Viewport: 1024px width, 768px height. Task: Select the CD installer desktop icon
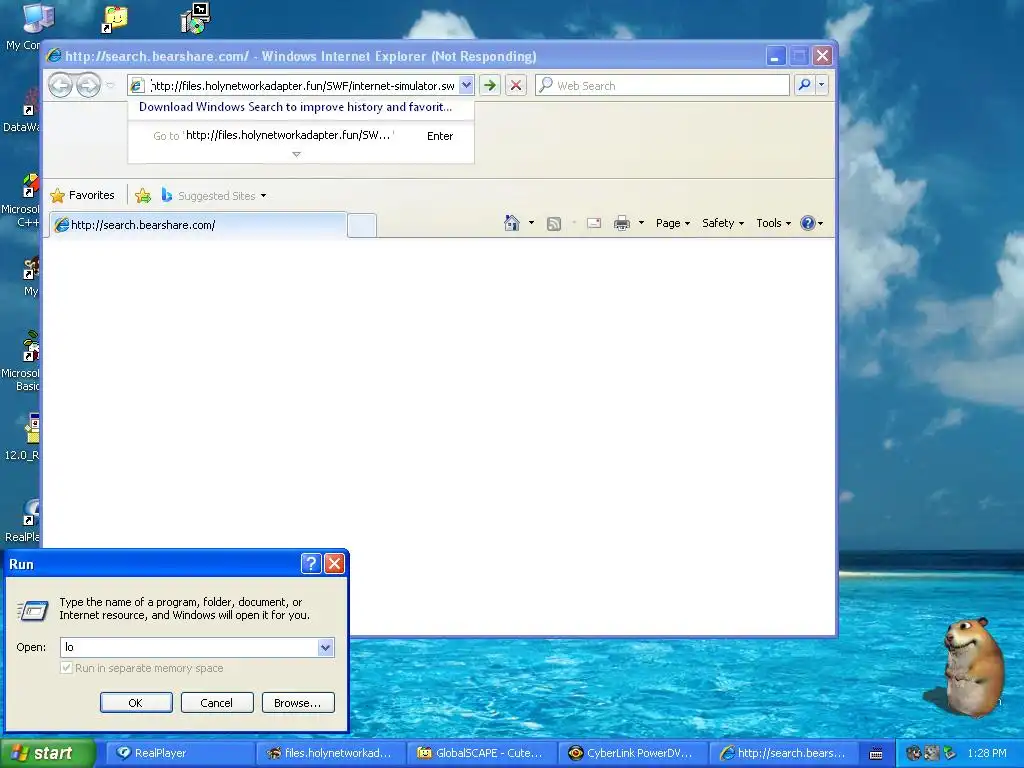[x=195, y=18]
